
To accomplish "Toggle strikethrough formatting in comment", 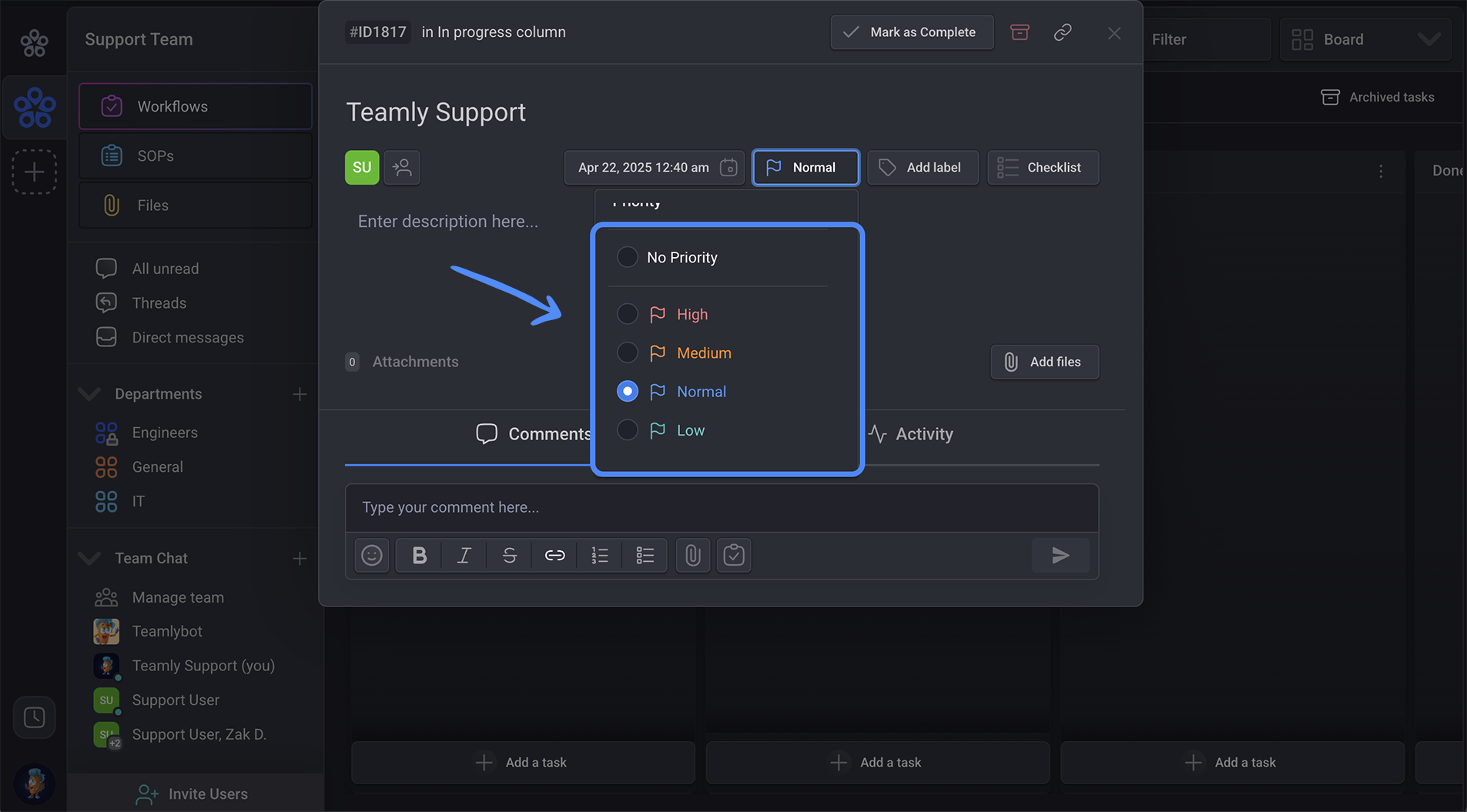I will (509, 555).
